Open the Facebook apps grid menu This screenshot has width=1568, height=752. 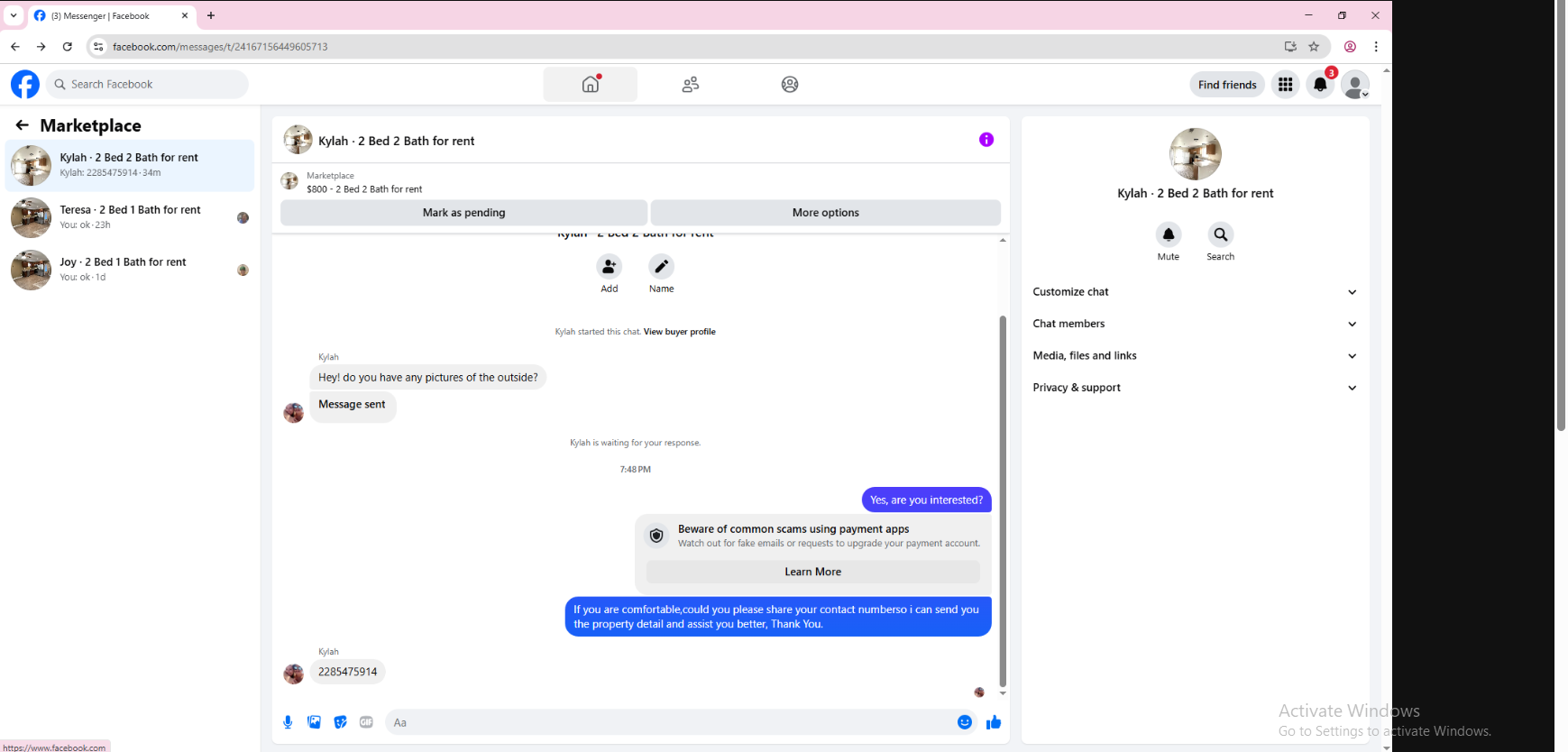(x=1285, y=84)
